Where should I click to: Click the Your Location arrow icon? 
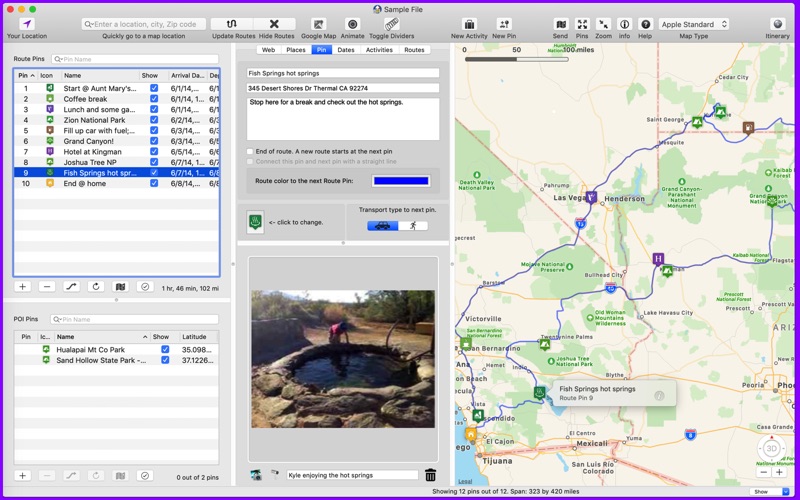click(27, 24)
